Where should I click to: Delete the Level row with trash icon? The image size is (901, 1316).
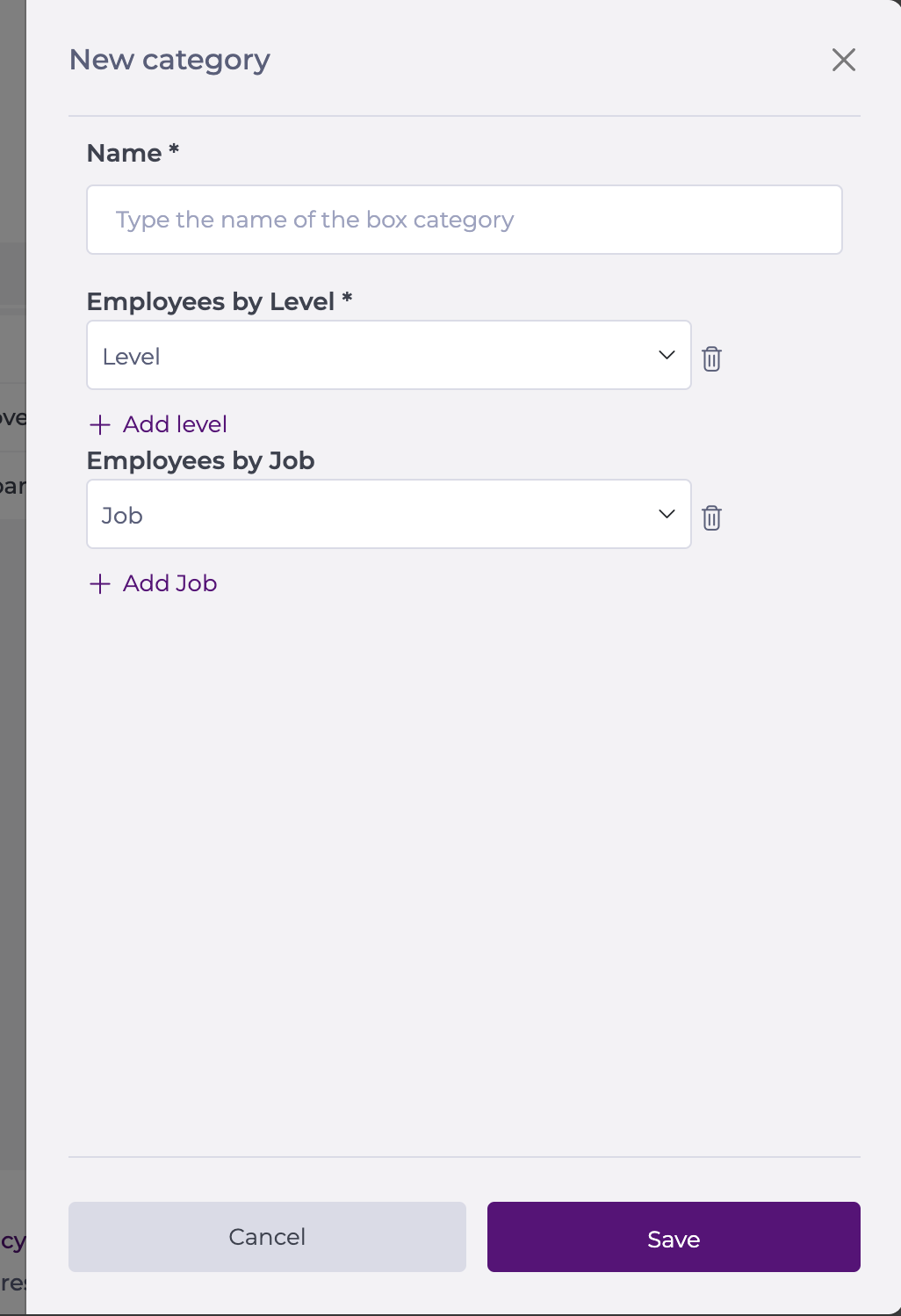click(x=711, y=358)
